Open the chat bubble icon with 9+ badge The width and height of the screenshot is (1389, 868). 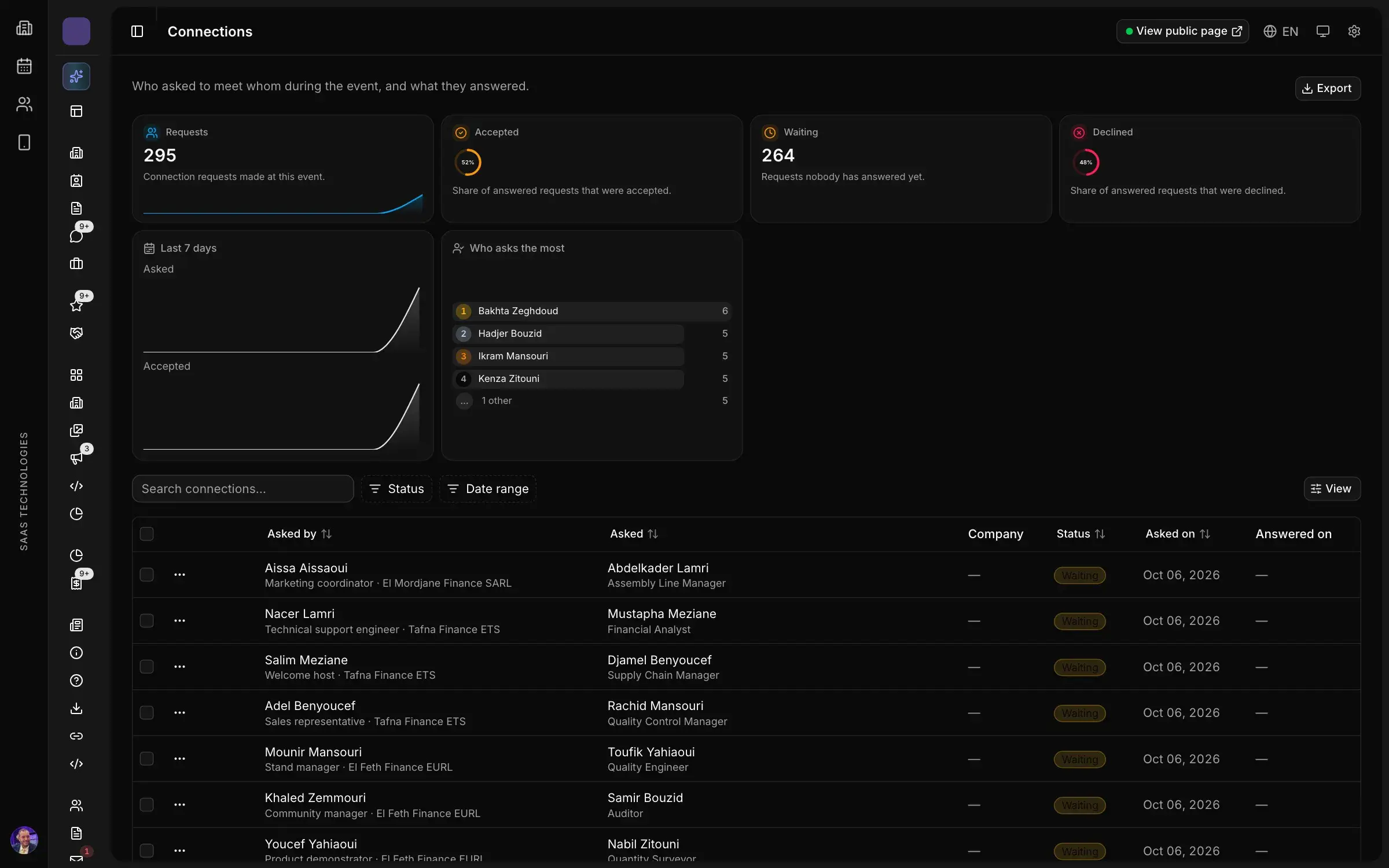(76, 236)
